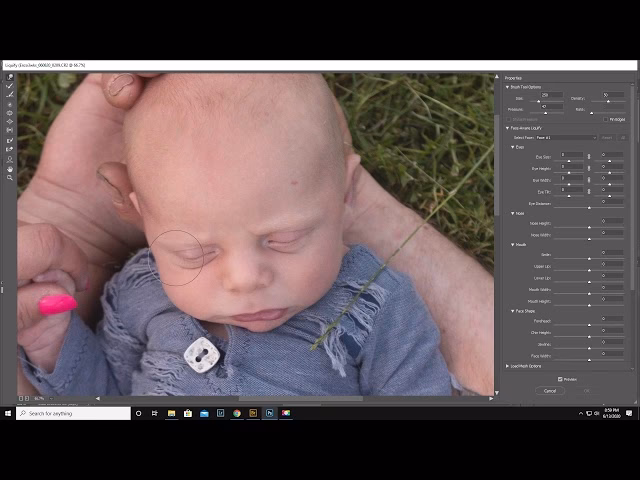
Task: Open the zoom level dropdown
Action: coord(51,398)
